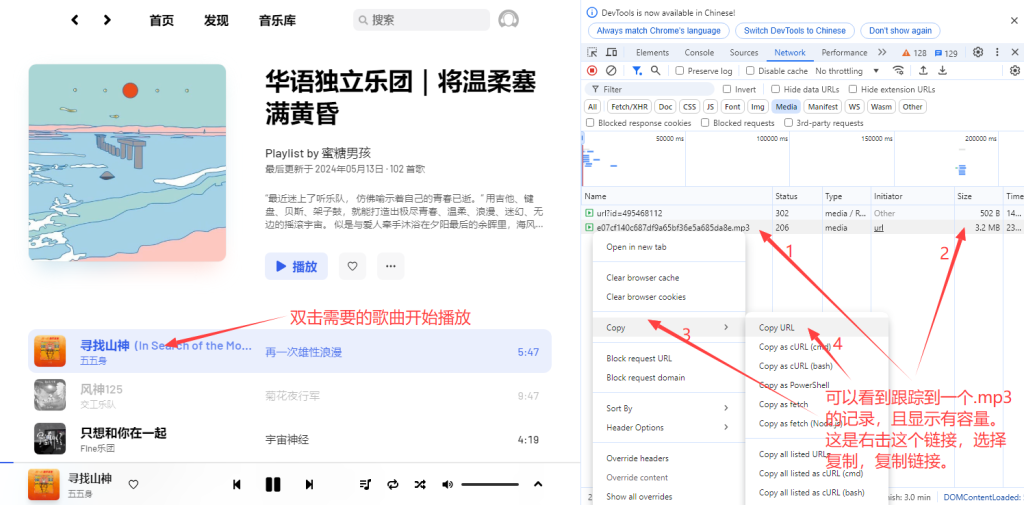This screenshot has width=1024, height=505.
Task: Toggle shuffle in the music player
Action: 420,484
